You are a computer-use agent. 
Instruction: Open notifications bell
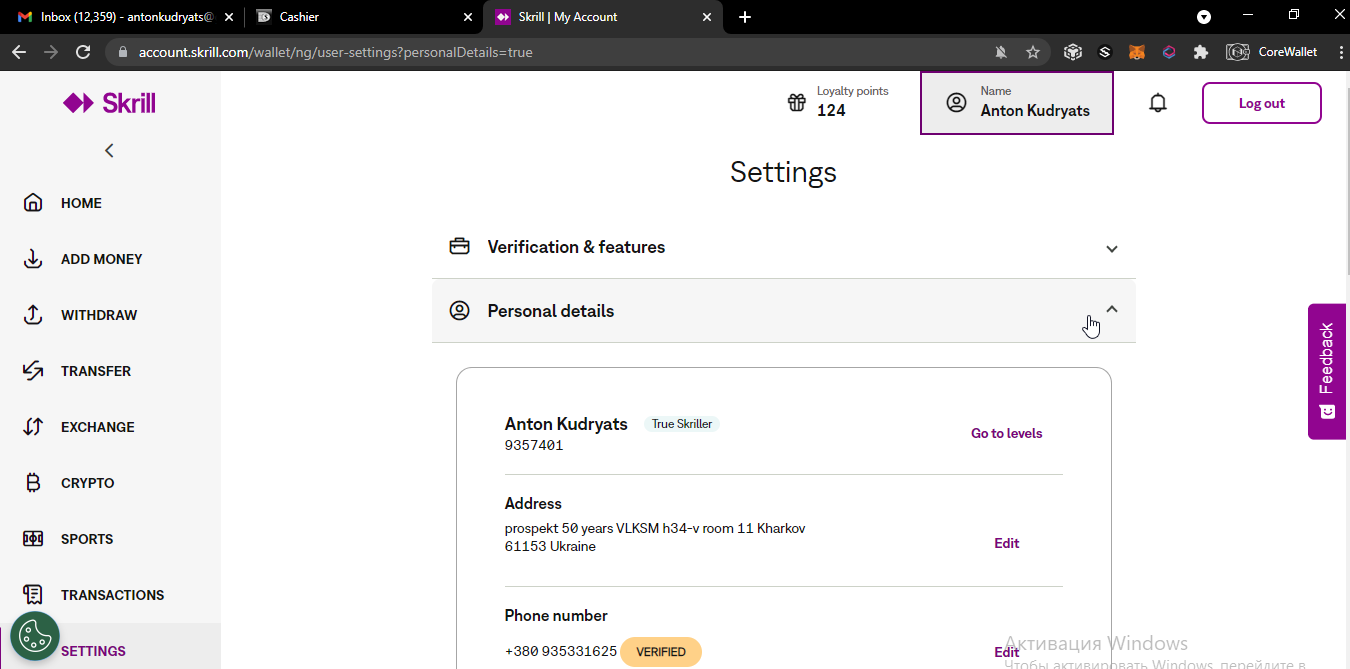coord(1158,103)
